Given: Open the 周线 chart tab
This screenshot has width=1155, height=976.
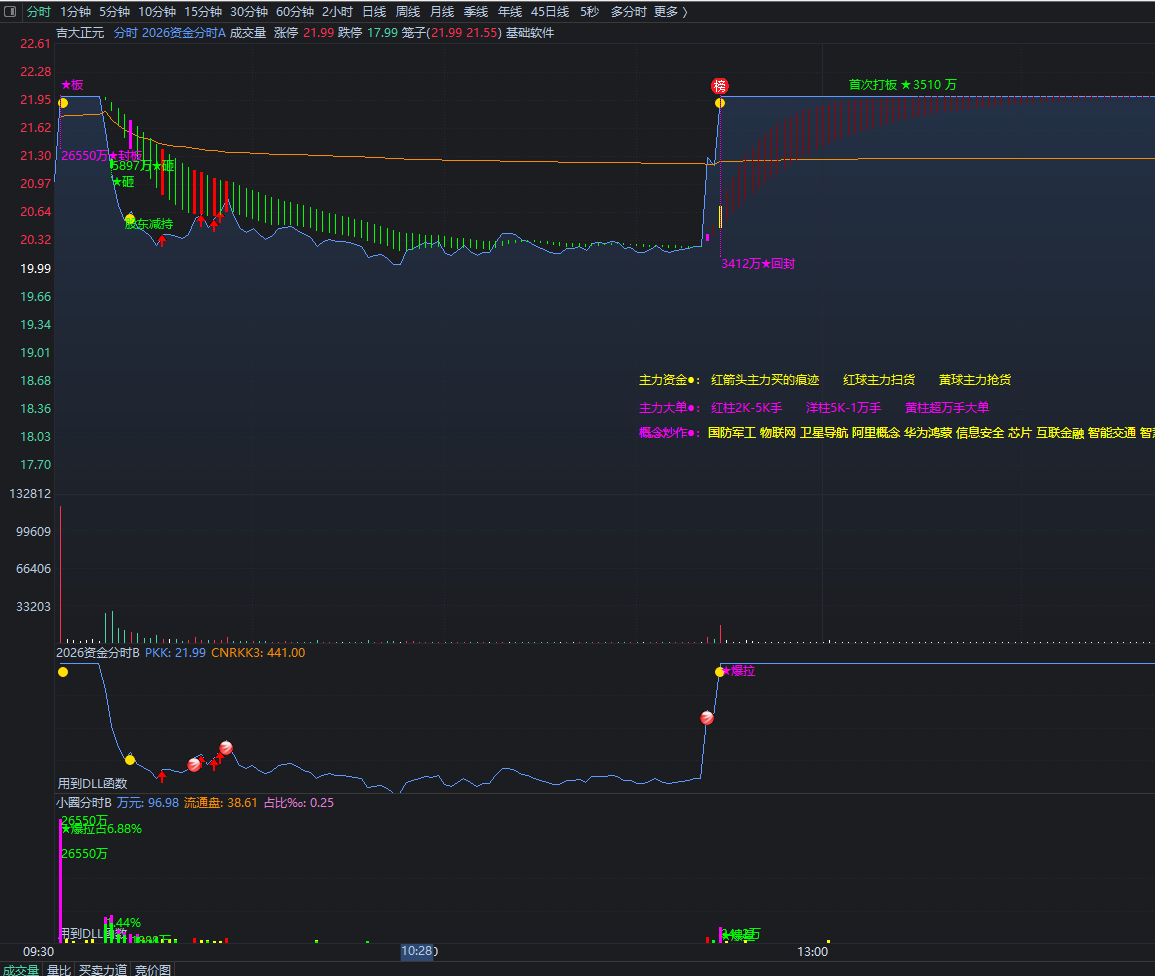Looking at the screenshot, I should coord(408,12).
